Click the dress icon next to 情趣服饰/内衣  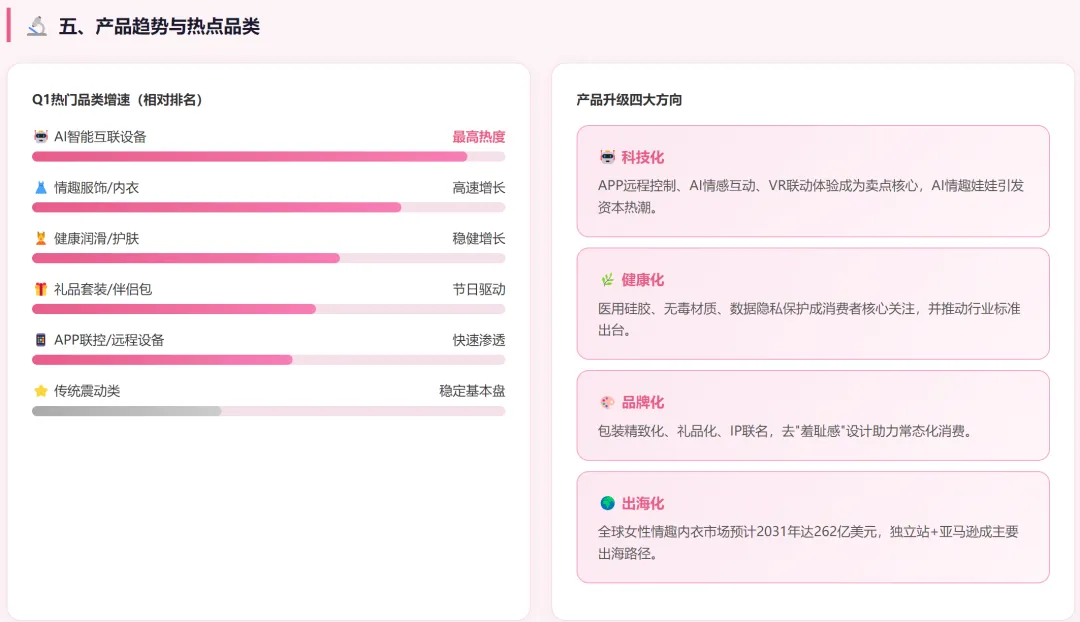pos(41,188)
